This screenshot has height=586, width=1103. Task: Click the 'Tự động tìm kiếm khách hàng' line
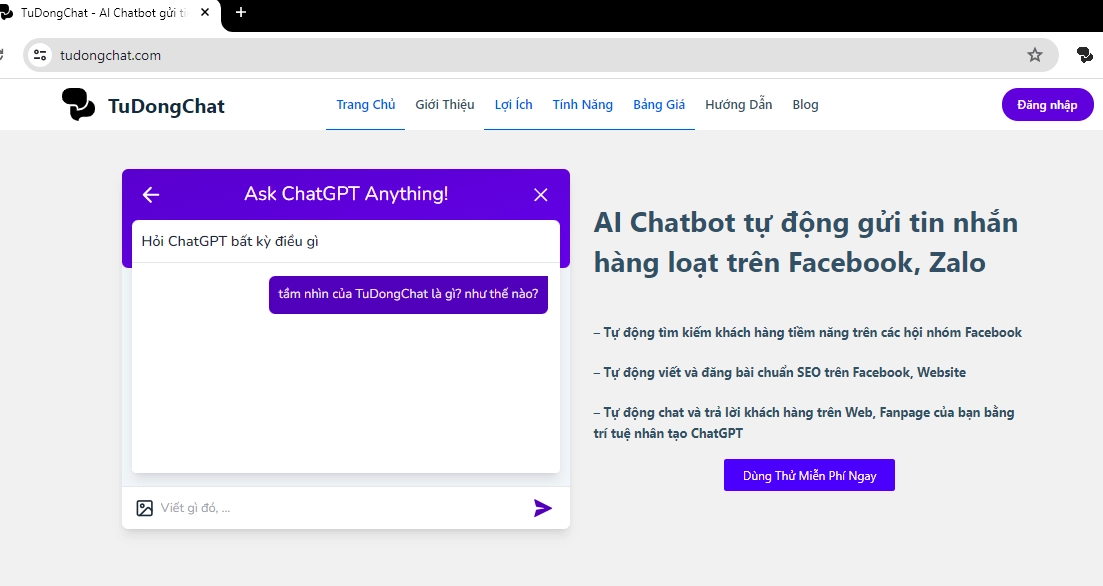(x=808, y=333)
